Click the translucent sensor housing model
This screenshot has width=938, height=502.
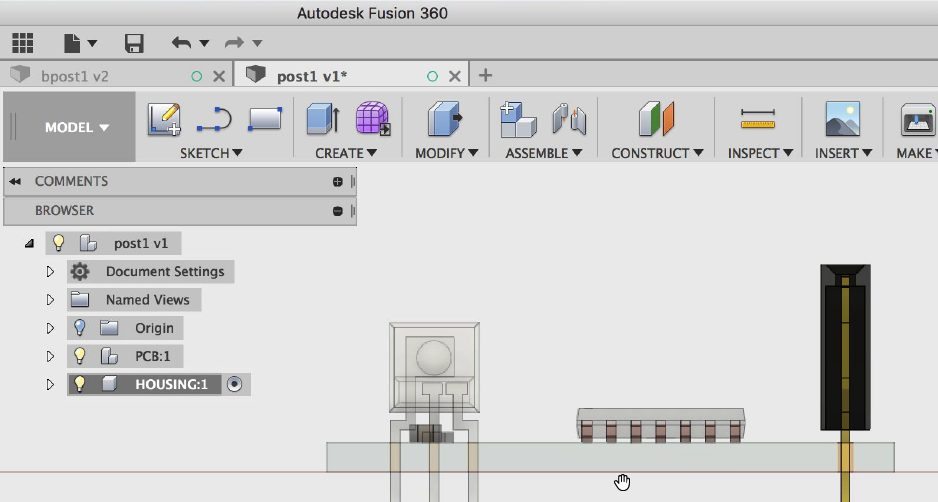(434, 367)
